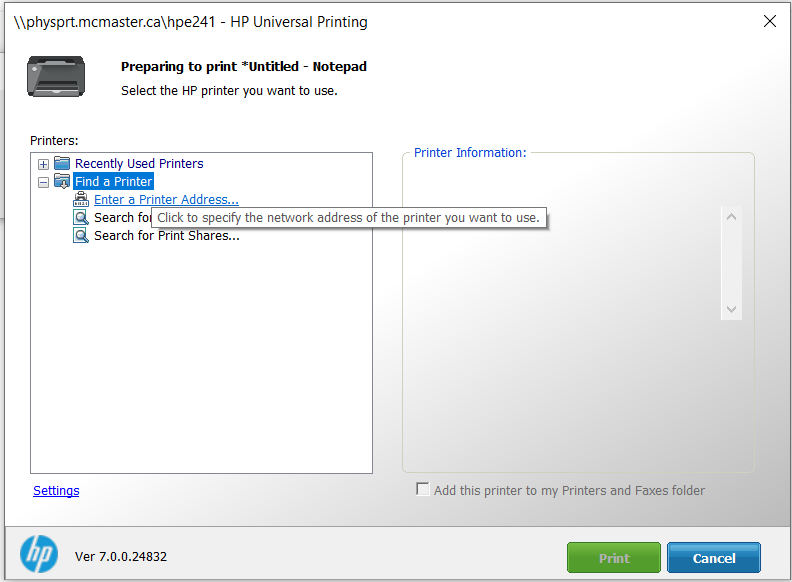
Task: Collapse the Find a Printer node
Action: pyautogui.click(x=43, y=182)
